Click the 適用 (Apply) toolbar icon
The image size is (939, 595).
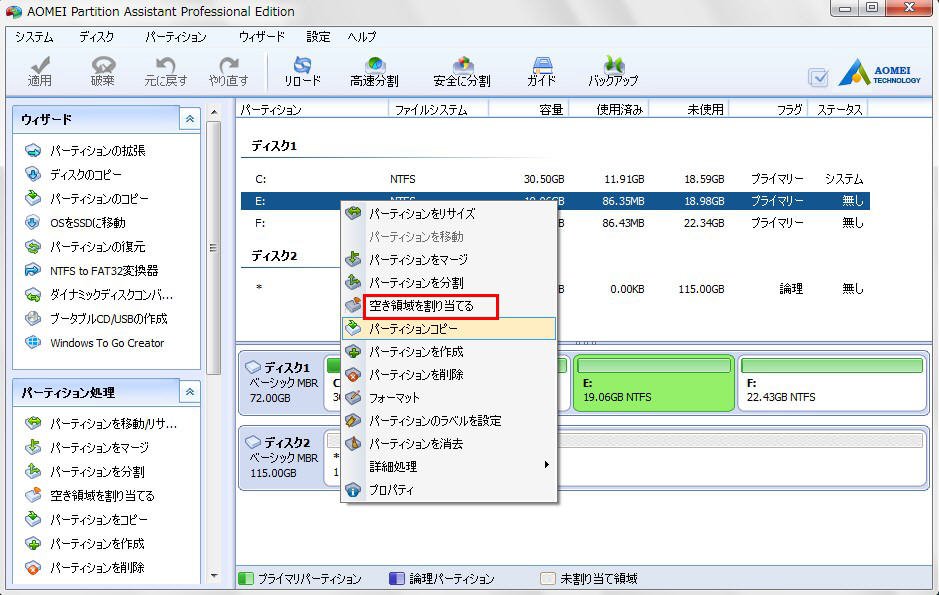coord(40,71)
